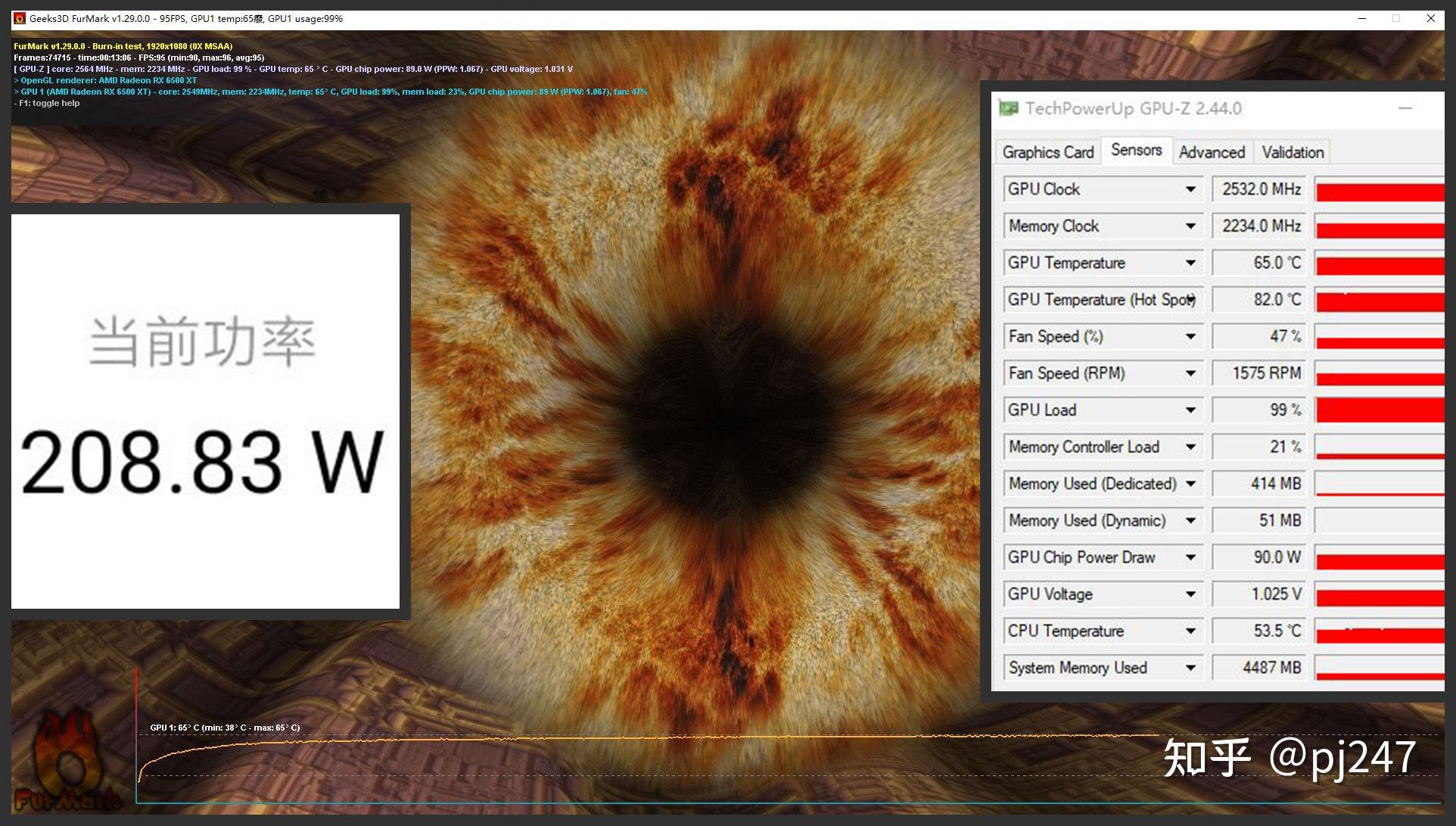
Task: Click CPU Temperature sensor icon
Action: point(1191,630)
